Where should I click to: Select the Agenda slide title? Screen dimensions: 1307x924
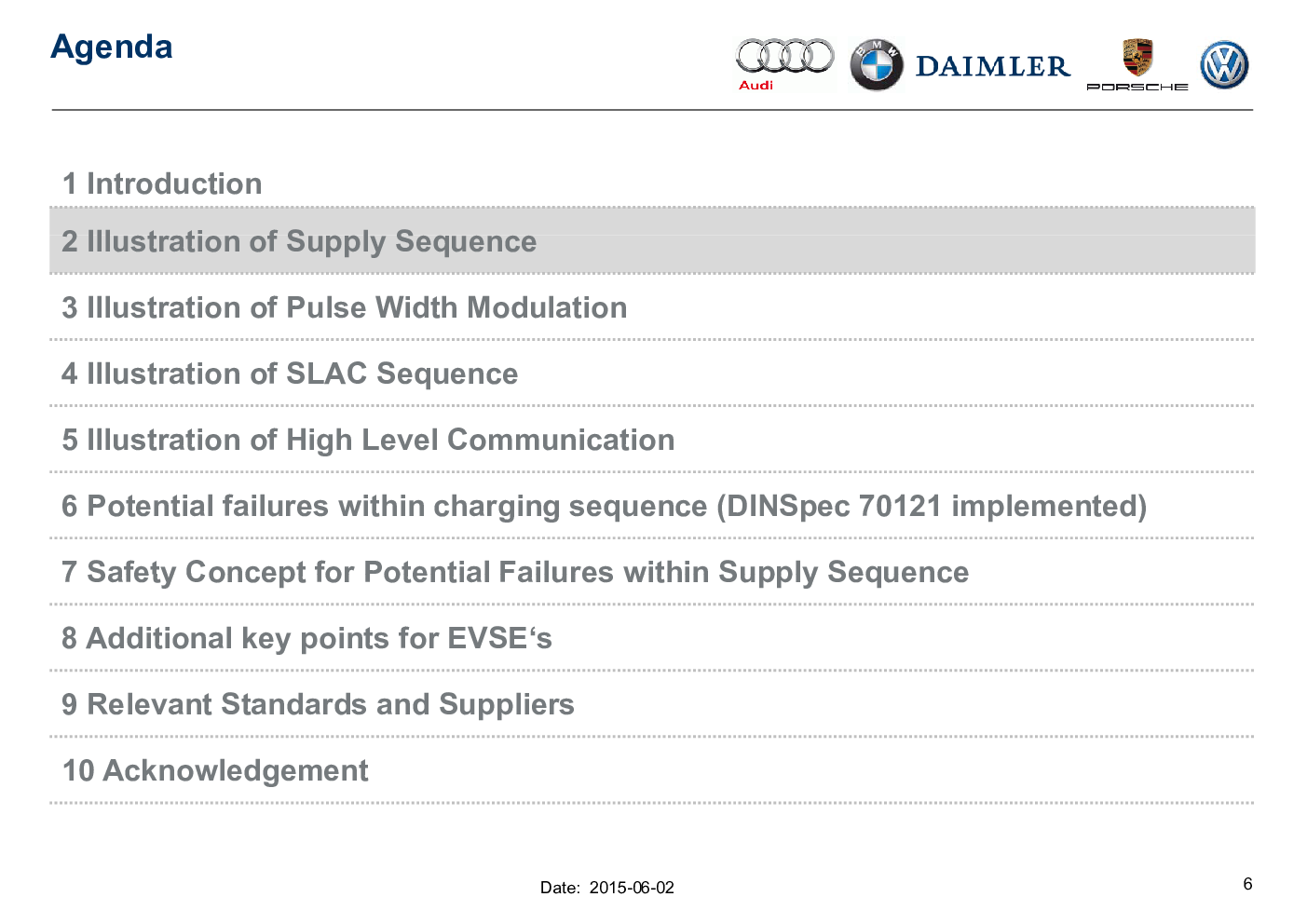click(112, 47)
